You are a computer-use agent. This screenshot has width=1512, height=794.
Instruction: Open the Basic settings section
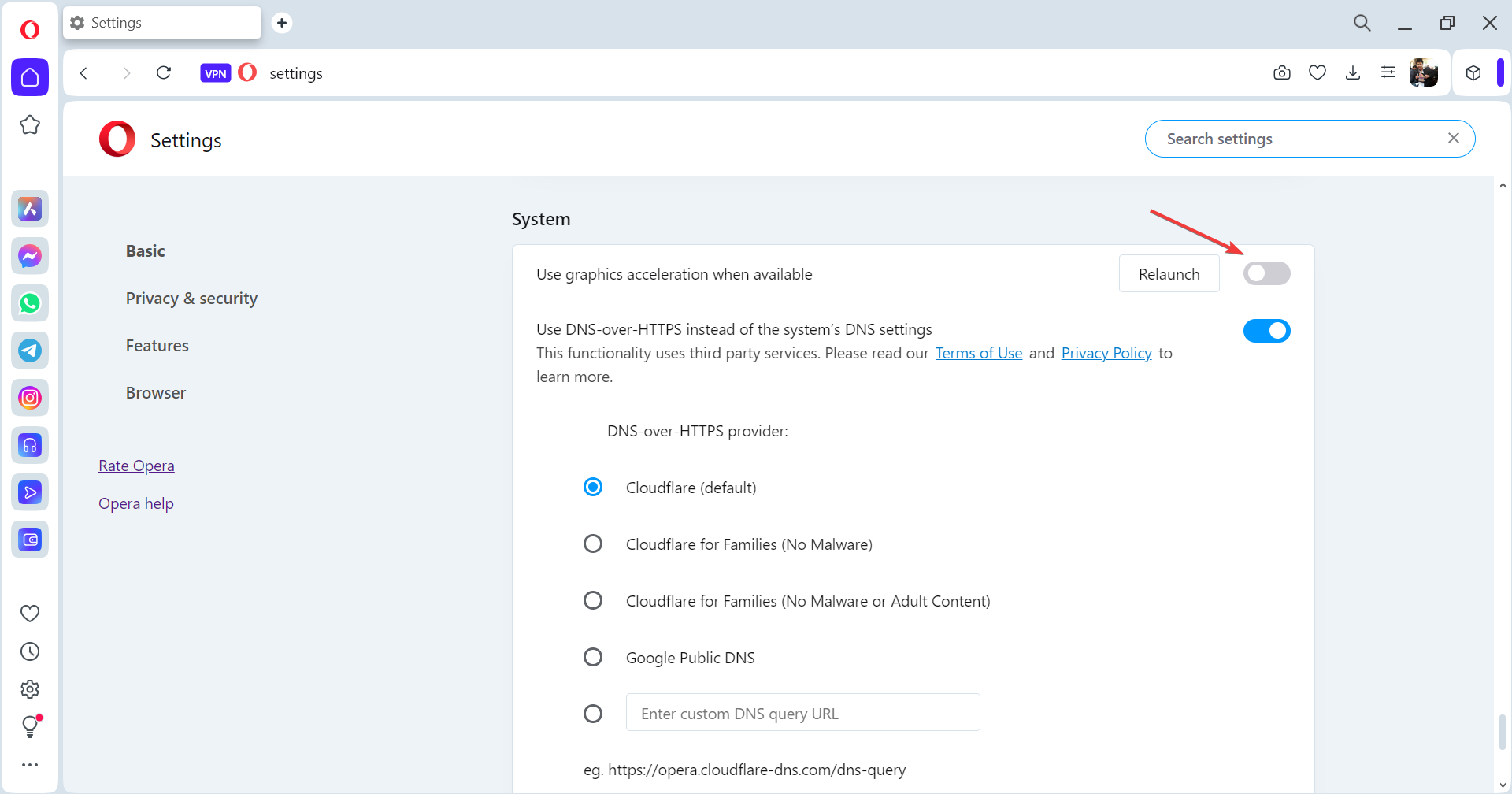(x=146, y=251)
